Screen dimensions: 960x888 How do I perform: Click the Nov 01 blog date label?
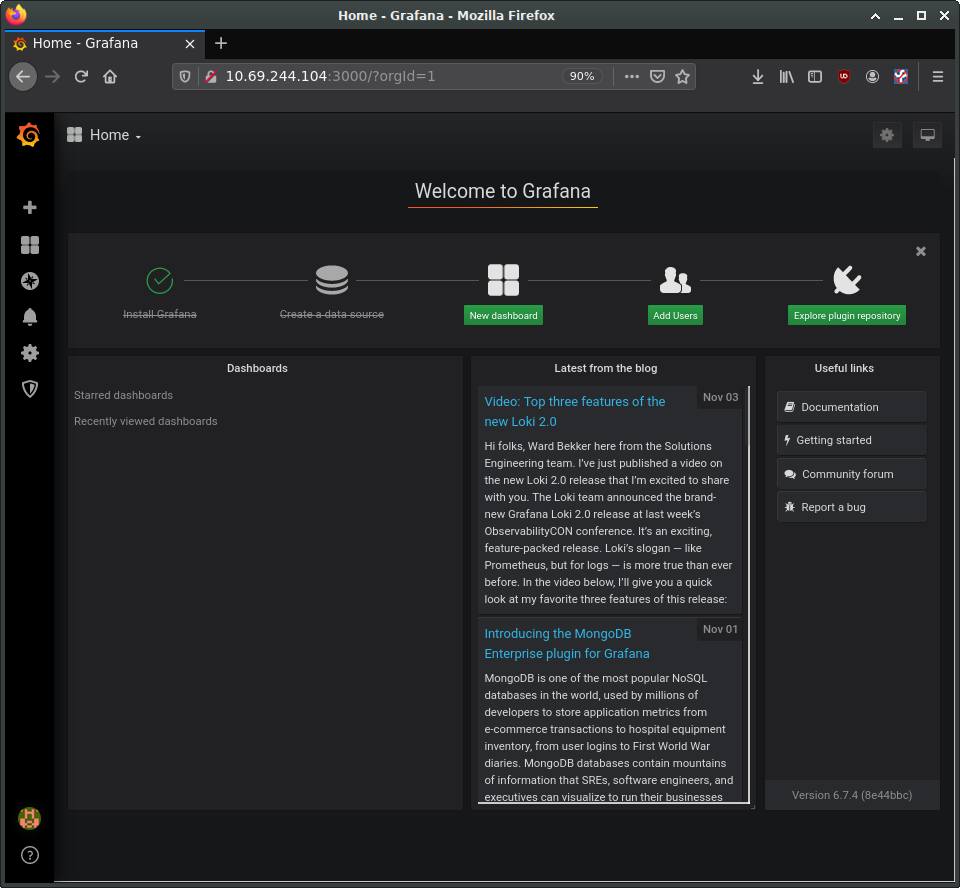720,629
